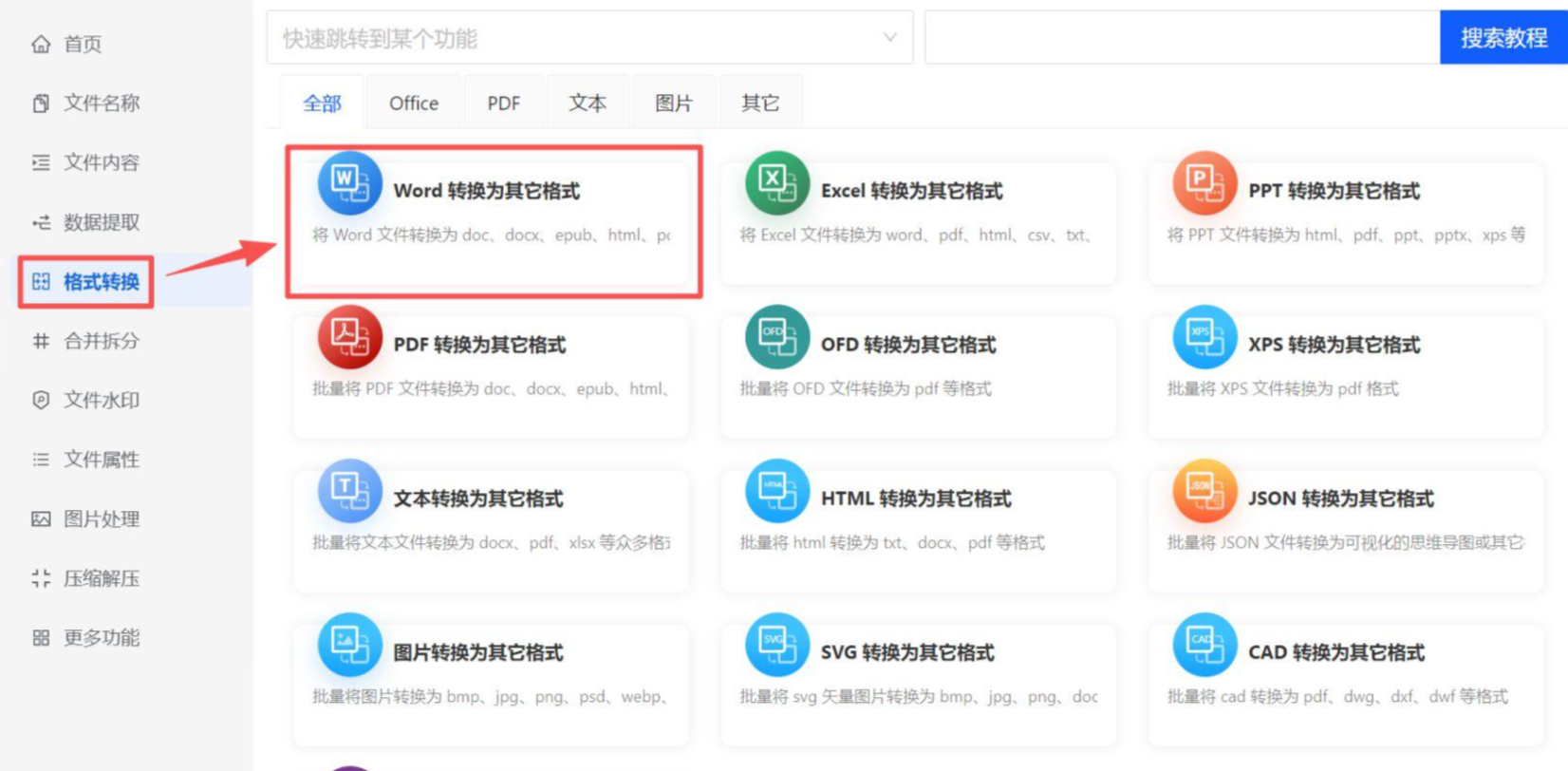Switch to the 全部 tab

(322, 103)
